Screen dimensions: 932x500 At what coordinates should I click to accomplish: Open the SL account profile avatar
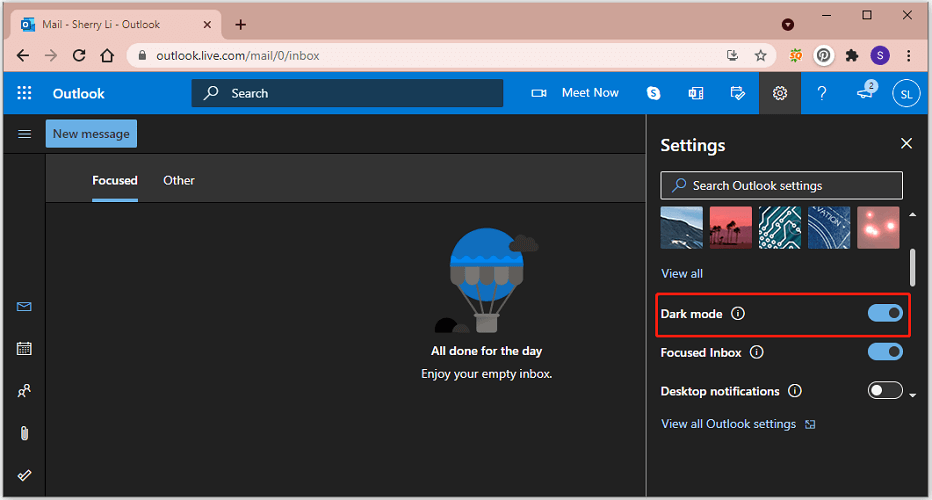[x=906, y=93]
